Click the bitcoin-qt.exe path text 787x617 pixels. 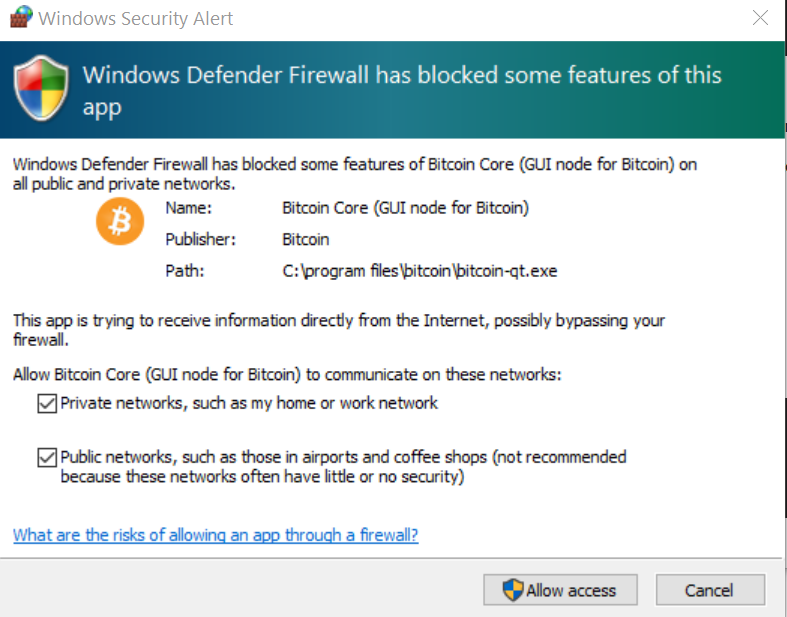pyautogui.click(x=420, y=271)
